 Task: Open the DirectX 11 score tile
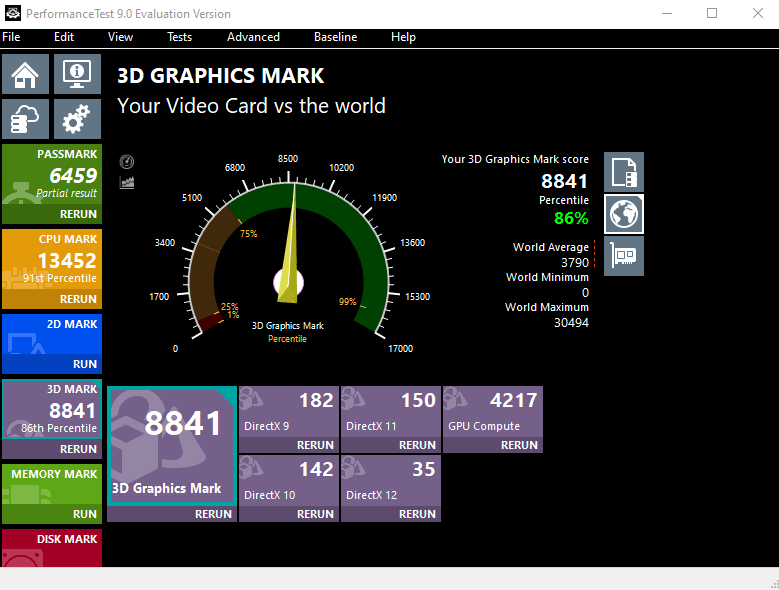coord(391,412)
